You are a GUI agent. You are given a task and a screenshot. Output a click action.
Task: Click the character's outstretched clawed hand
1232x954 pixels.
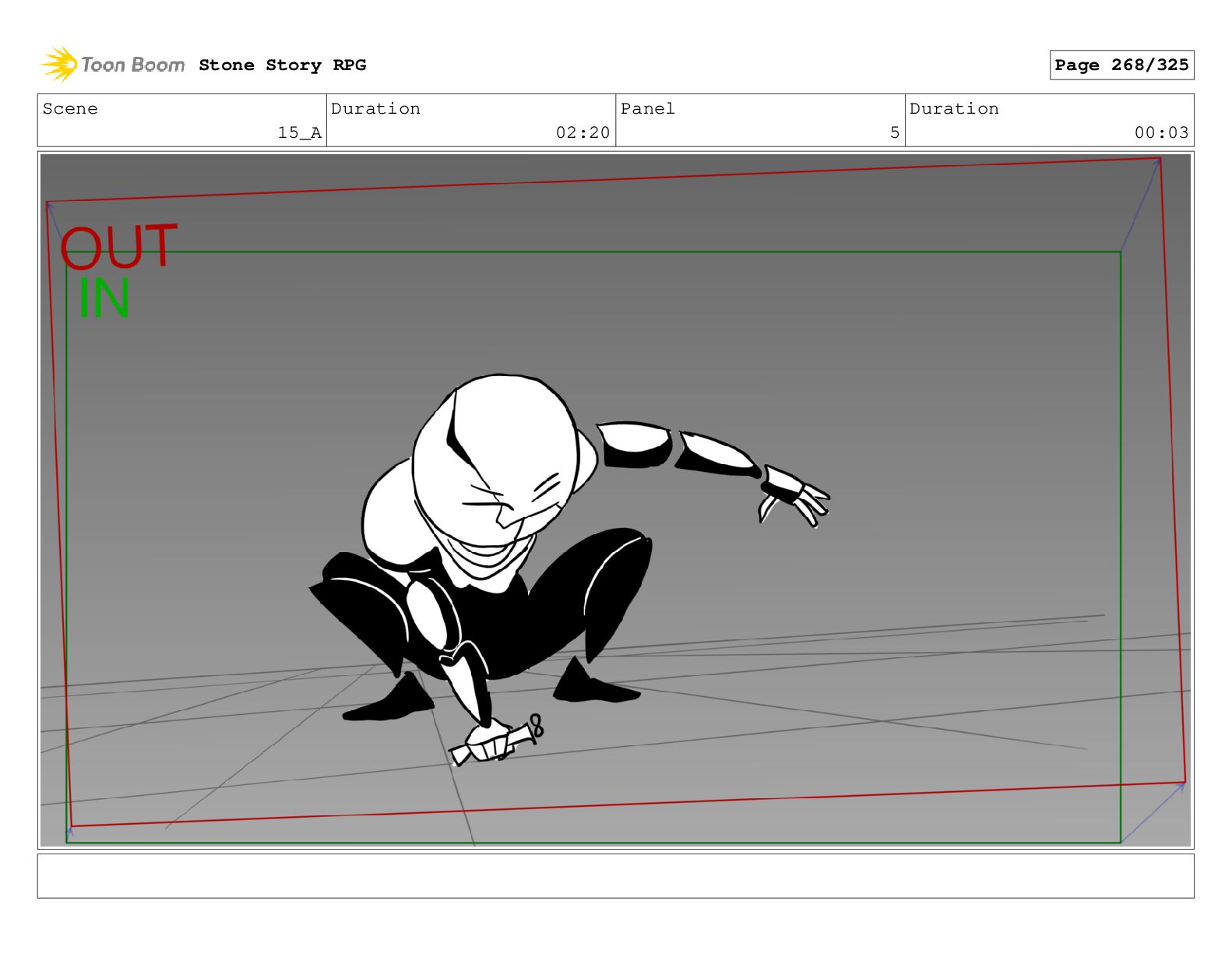[x=794, y=495]
